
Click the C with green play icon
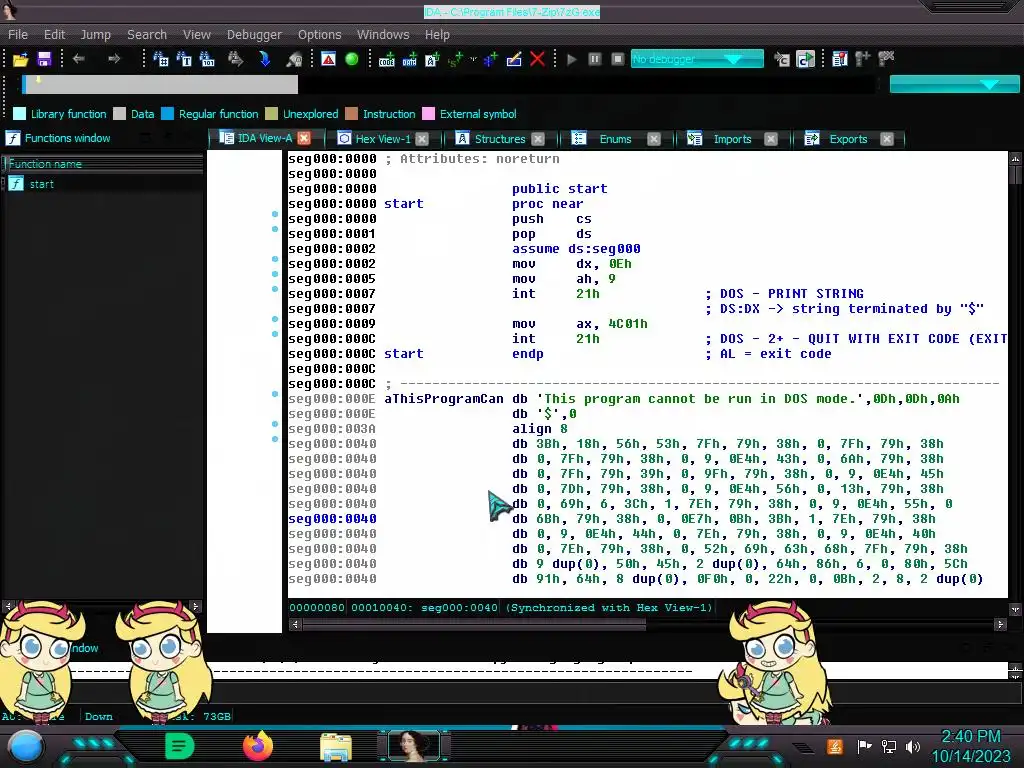[805, 59]
